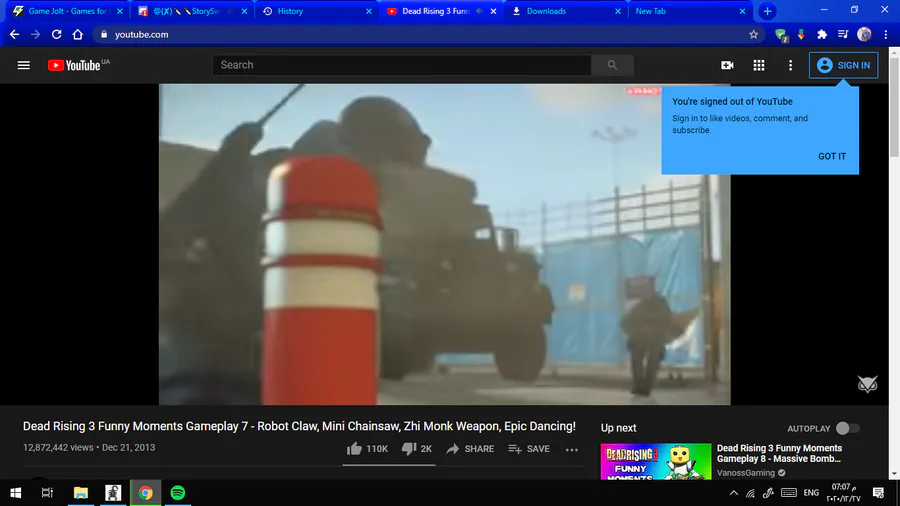Open the media control icon

(843, 34)
